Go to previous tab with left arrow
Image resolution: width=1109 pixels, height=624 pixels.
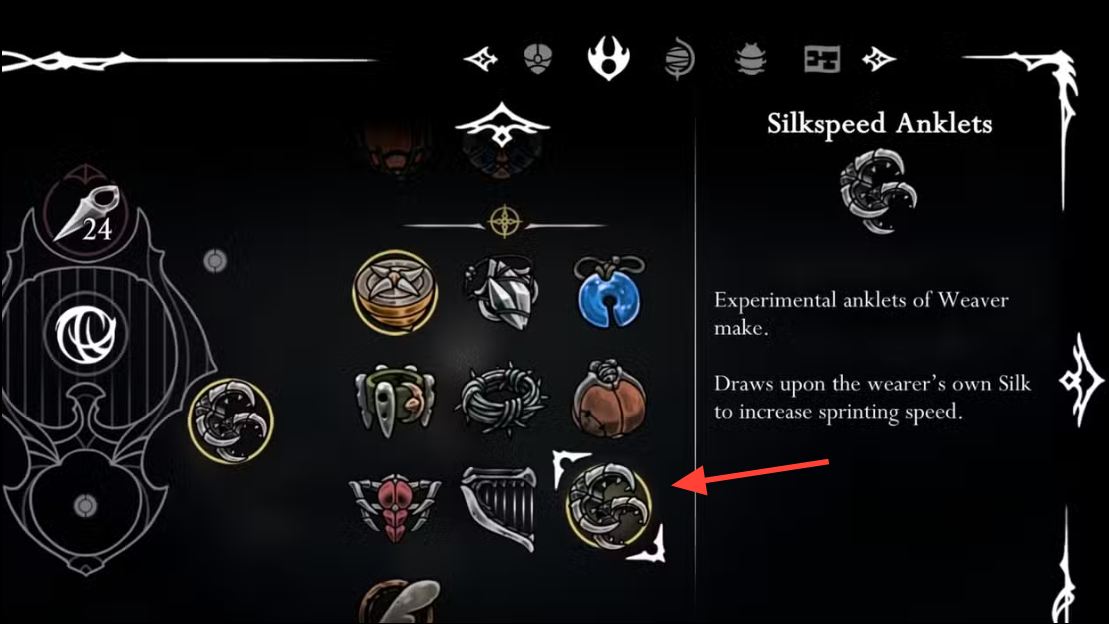(x=480, y=59)
